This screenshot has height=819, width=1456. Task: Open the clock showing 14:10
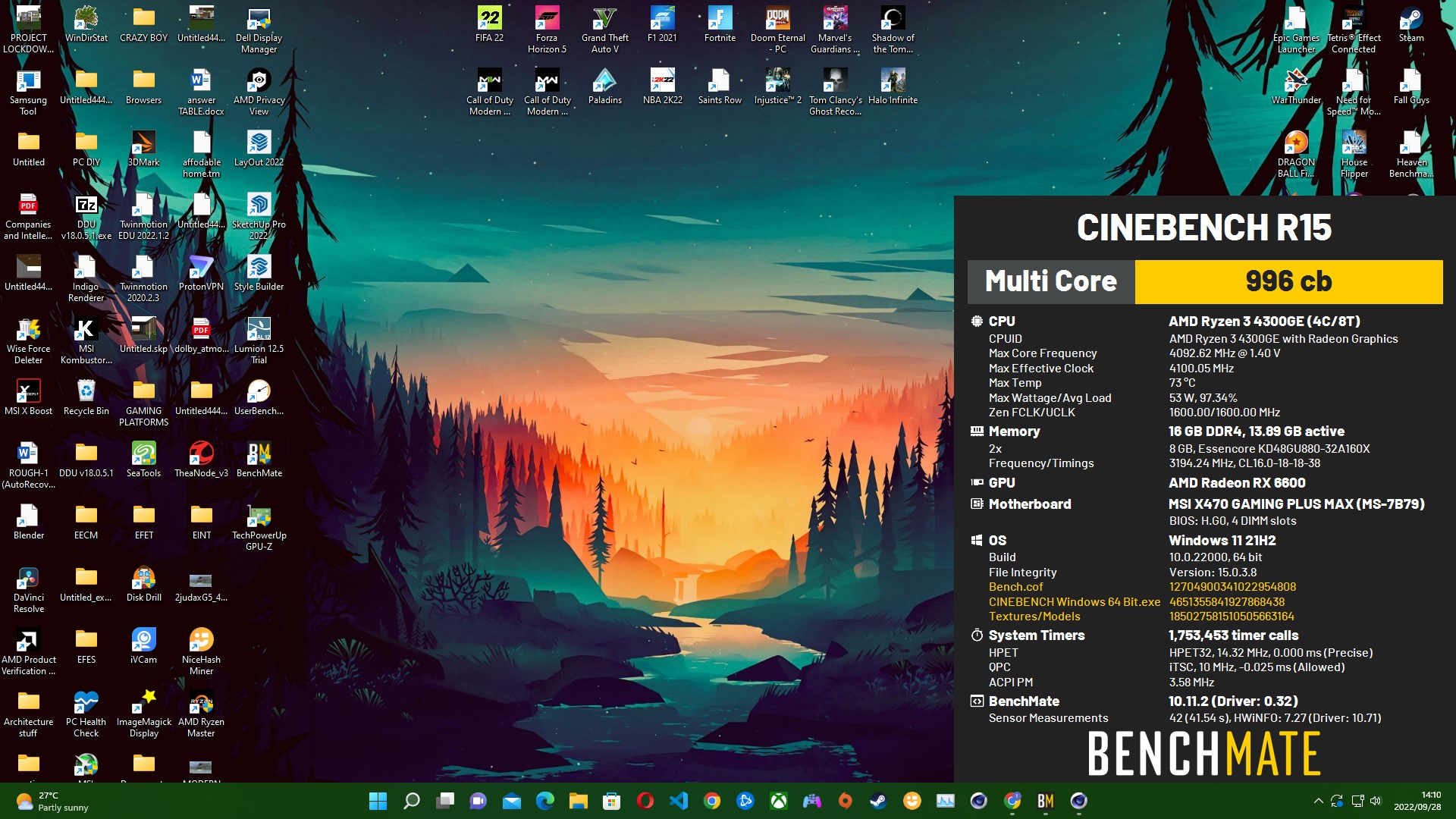(1417, 801)
